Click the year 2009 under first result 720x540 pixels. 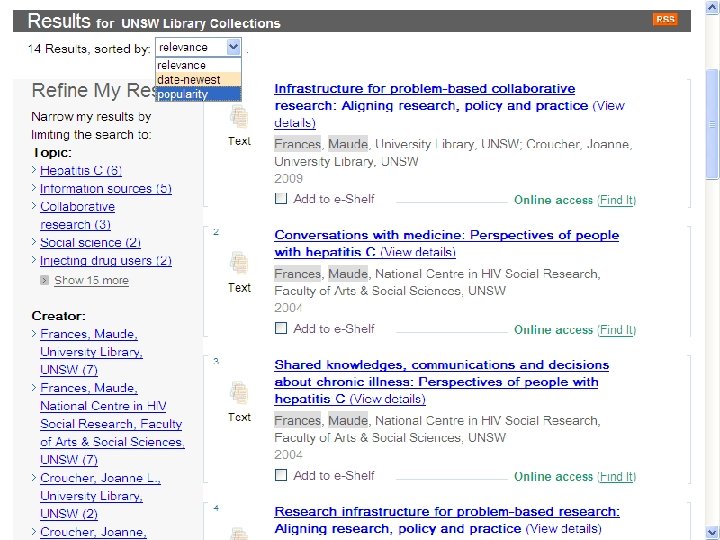288,178
